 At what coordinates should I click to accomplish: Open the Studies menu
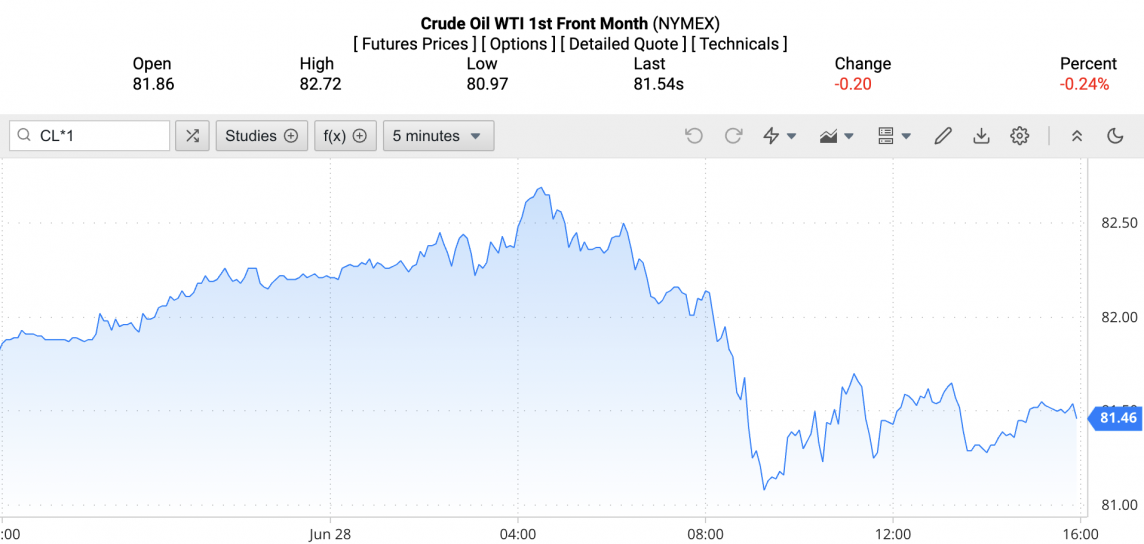tap(261, 136)
